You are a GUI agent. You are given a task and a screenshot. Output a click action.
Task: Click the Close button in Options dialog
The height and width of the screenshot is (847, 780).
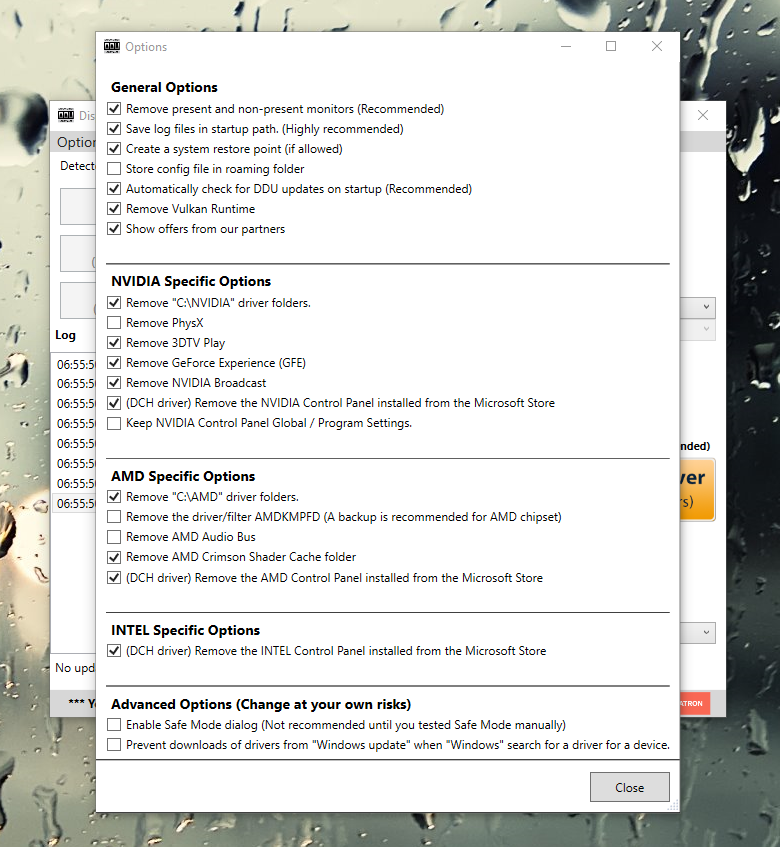tap(629, 787)
